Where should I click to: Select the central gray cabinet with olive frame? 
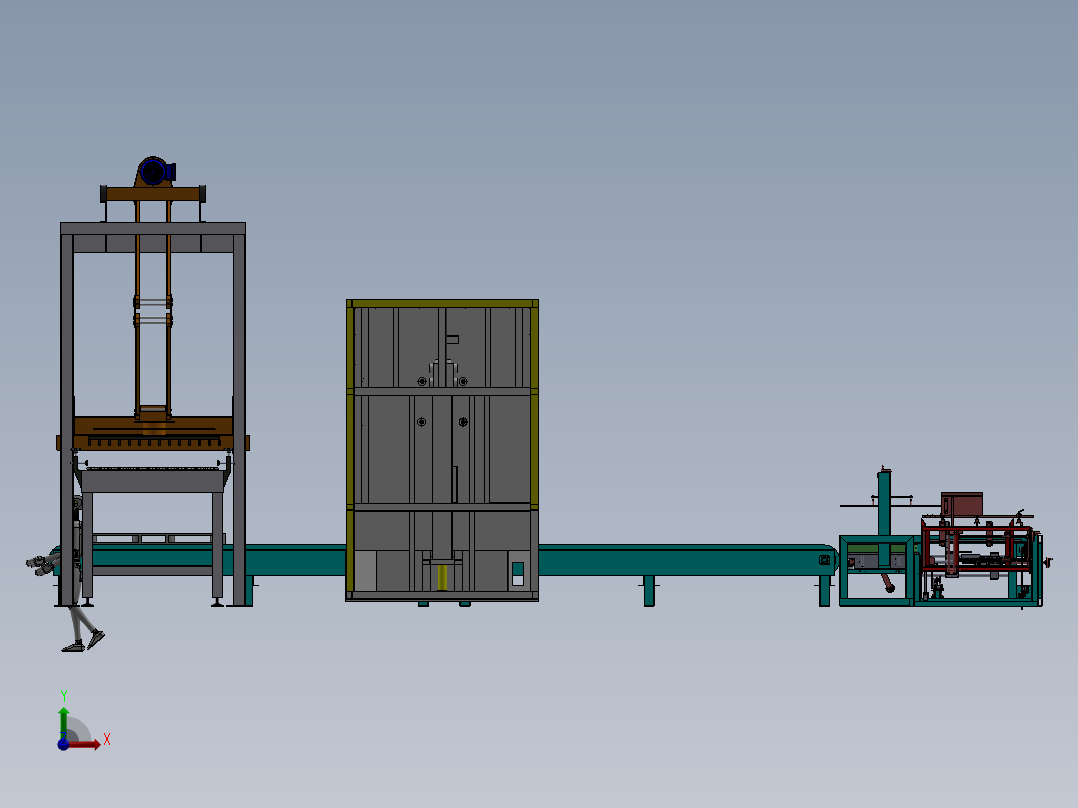(x=442, y=450)
